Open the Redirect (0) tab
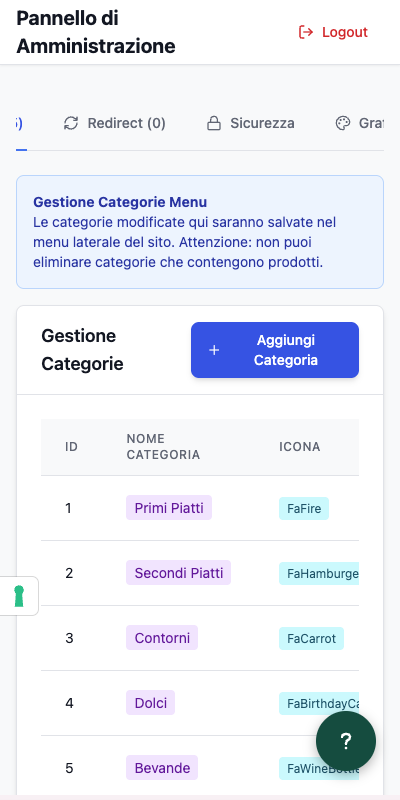Image resolution: width=400 pixels, height=800 pixels. pyautogui.click(x=115, y=123)
